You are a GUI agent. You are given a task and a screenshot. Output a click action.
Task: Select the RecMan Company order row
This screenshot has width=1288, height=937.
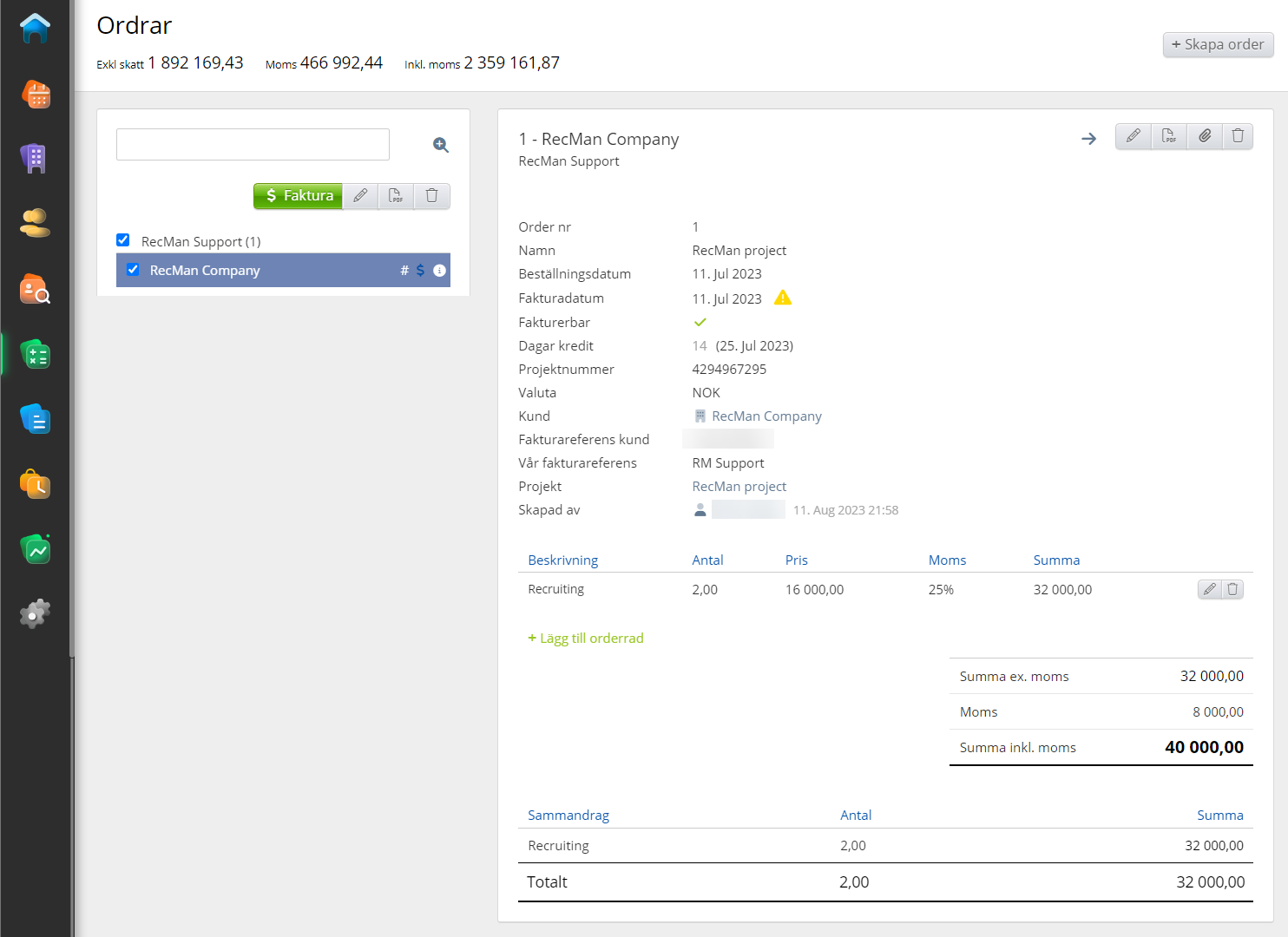(260, 271)
